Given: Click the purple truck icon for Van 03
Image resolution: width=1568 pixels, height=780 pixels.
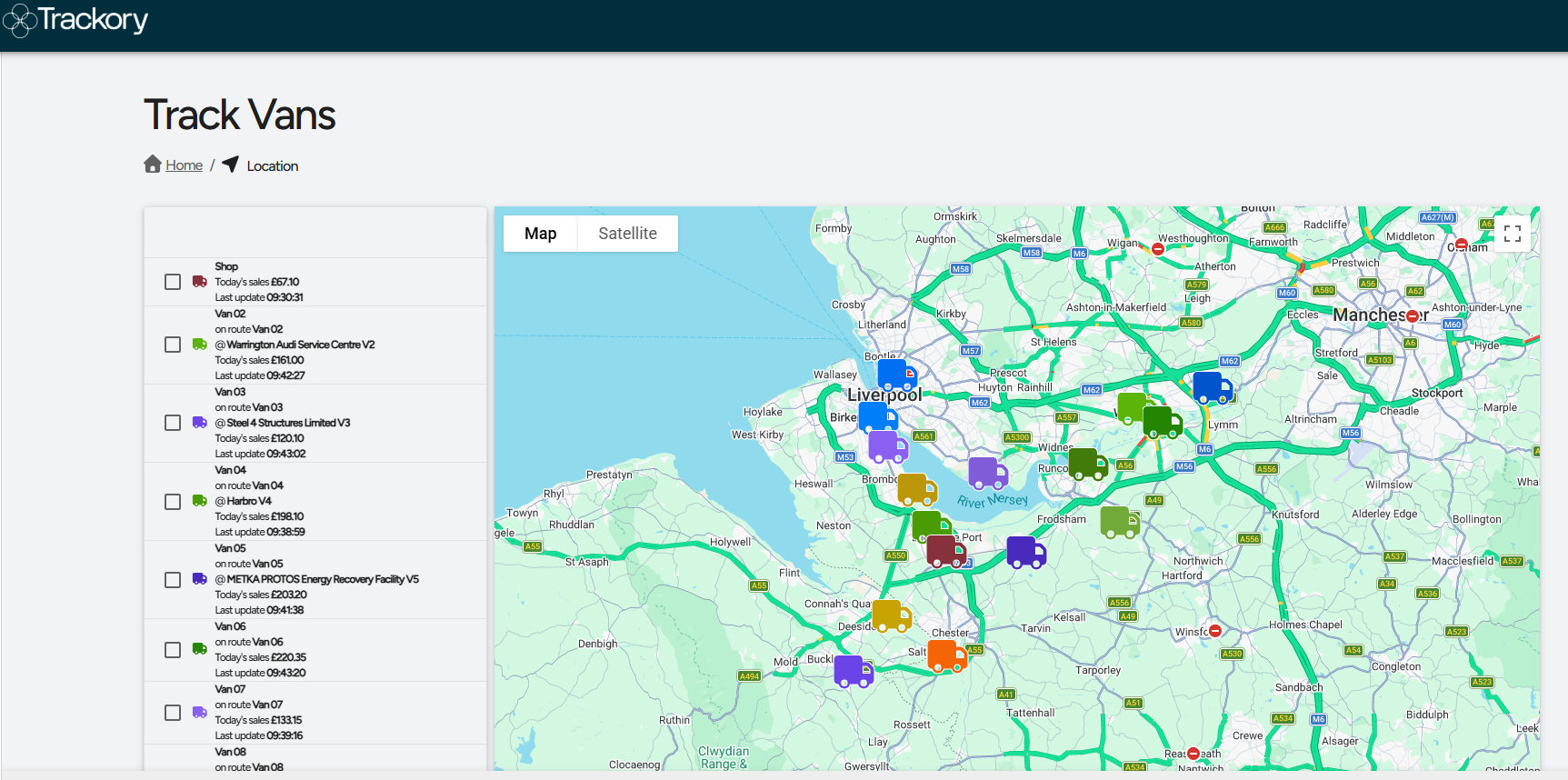Looking at the screenshot, I should 200,423.
